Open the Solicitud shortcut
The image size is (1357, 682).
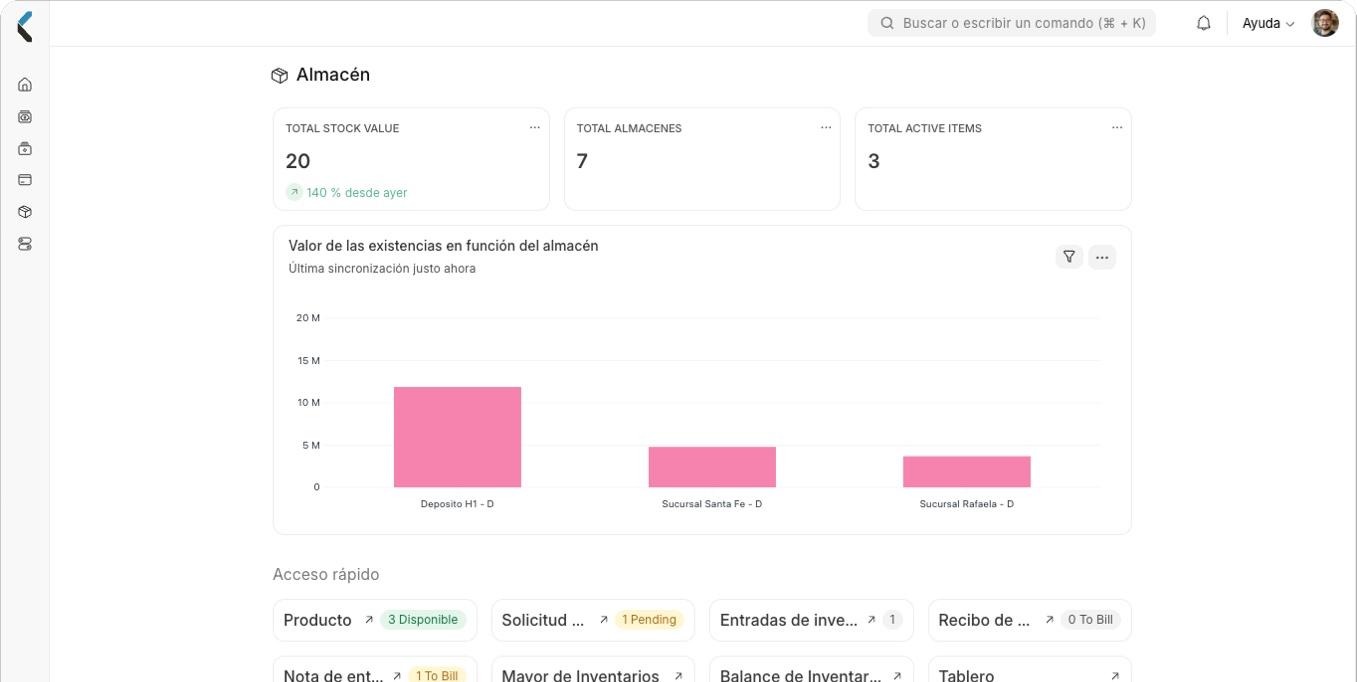593,620
